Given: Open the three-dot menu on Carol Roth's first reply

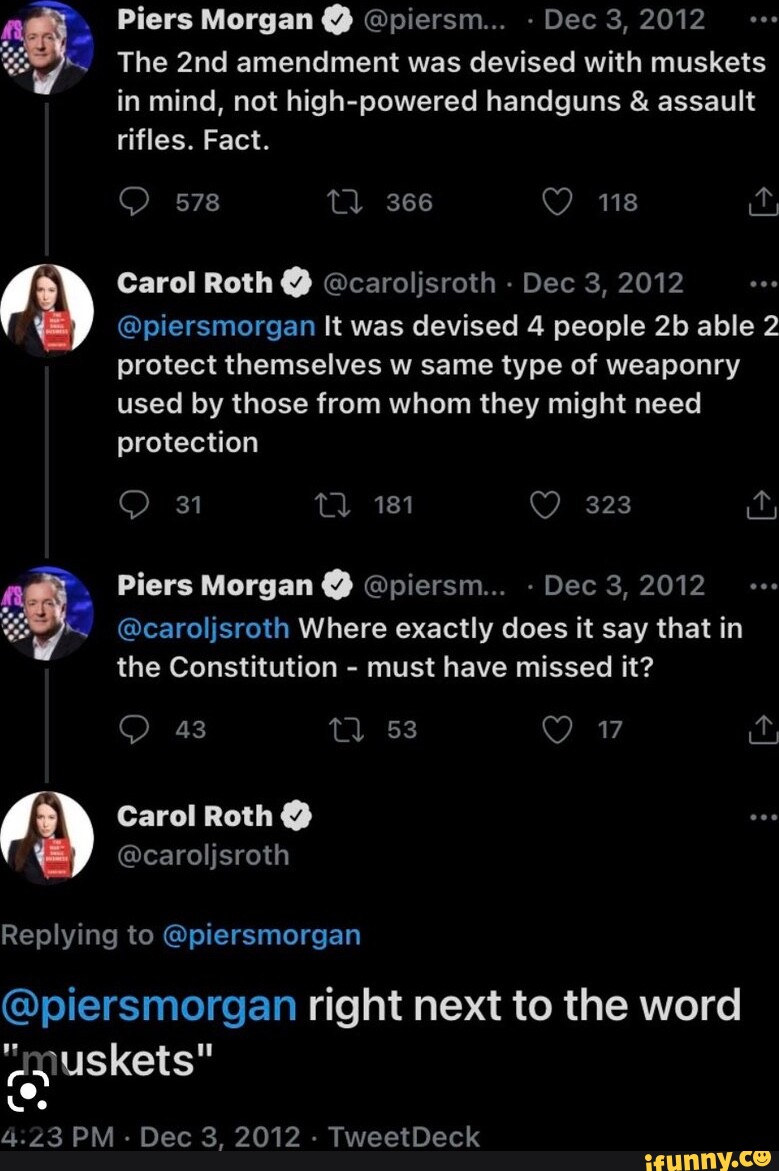Looking at the screenshot, I should [762, 283].
